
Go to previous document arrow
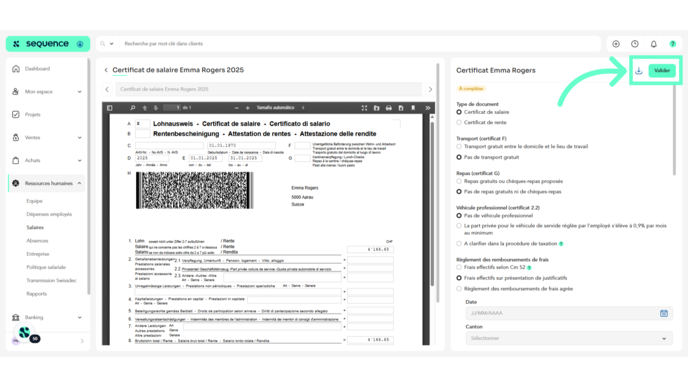pos(107,90)
